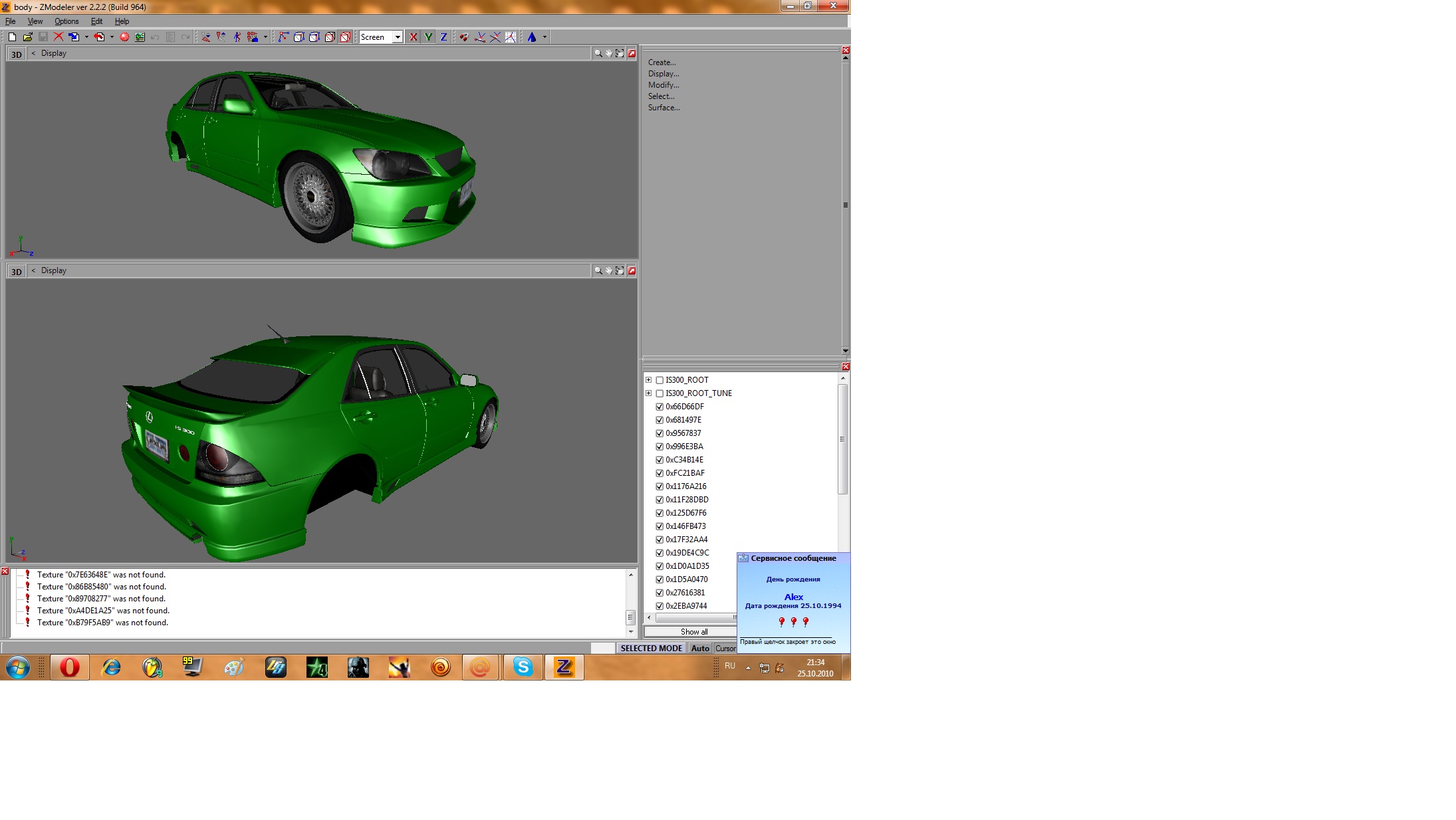This screenshot has width=1456, height=820.
Task: Click the New file icon
Action: coord(12,37)
